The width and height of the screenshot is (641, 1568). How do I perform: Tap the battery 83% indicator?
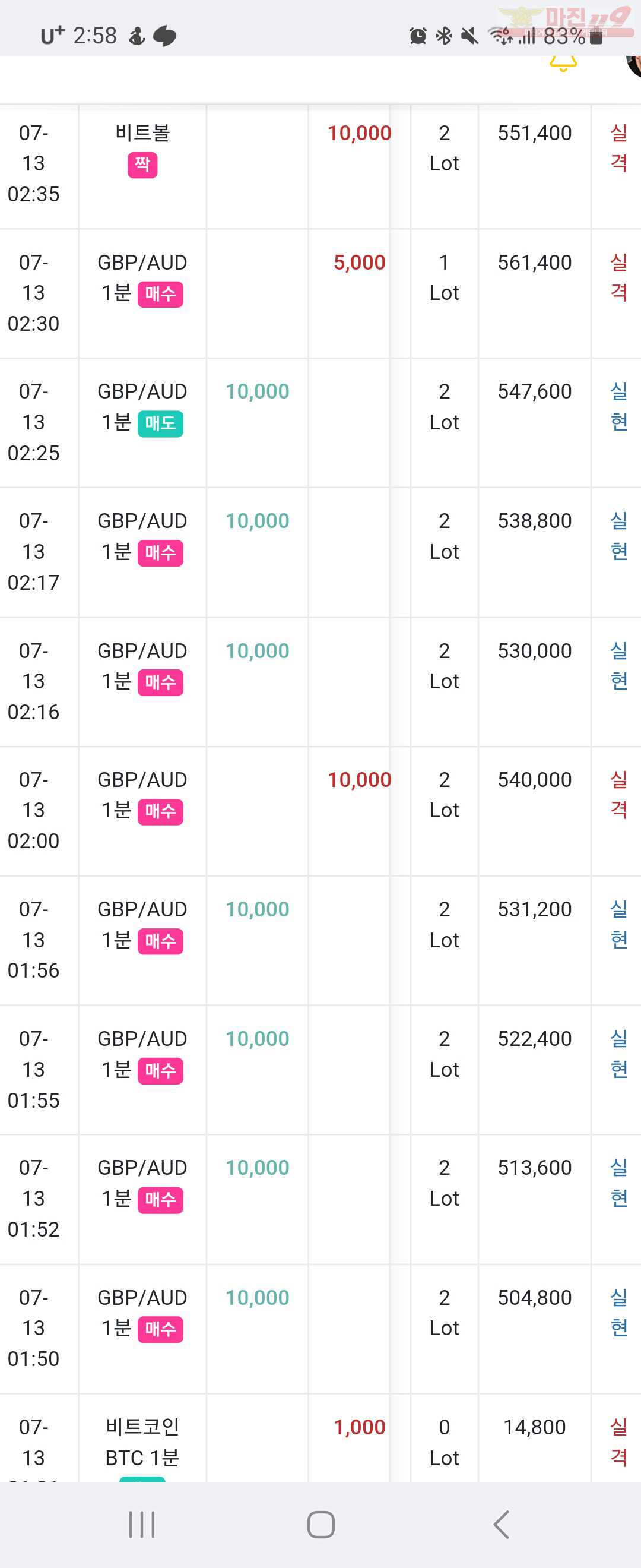point(572,36)
